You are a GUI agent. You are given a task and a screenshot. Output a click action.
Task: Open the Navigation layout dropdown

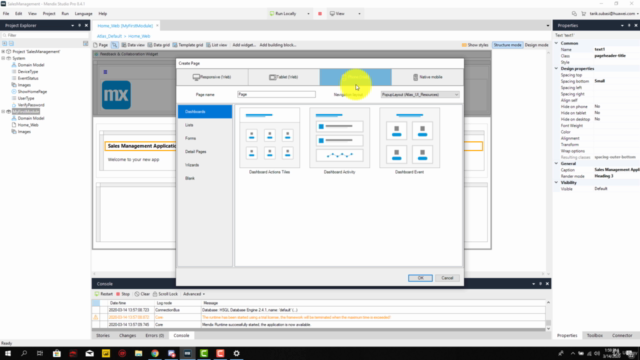[x=420, y=95]
